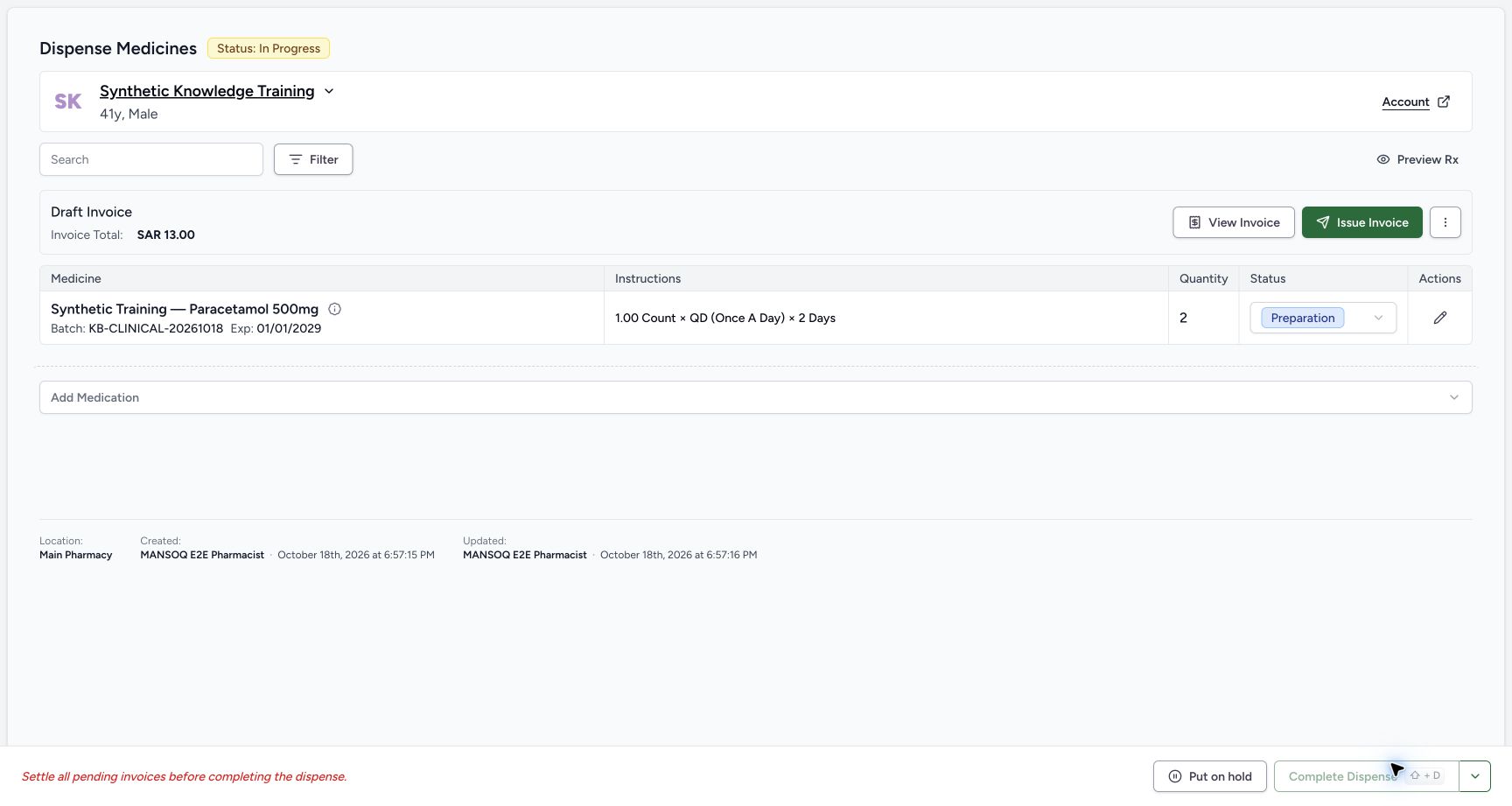Viewport: 1512px width, 806px height.
Task: Click the Issue Invoice button
Action: coord(1362,222)
